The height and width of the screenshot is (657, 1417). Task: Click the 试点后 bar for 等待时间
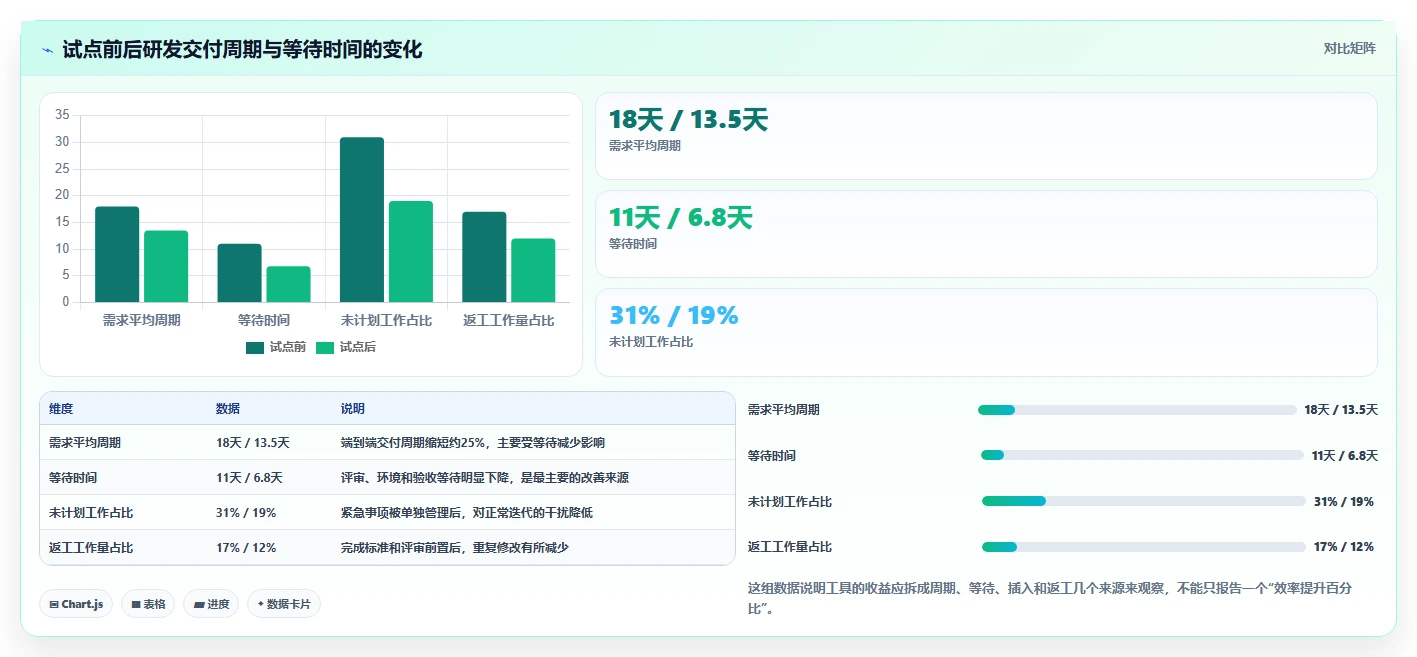[x=288, y=284]
